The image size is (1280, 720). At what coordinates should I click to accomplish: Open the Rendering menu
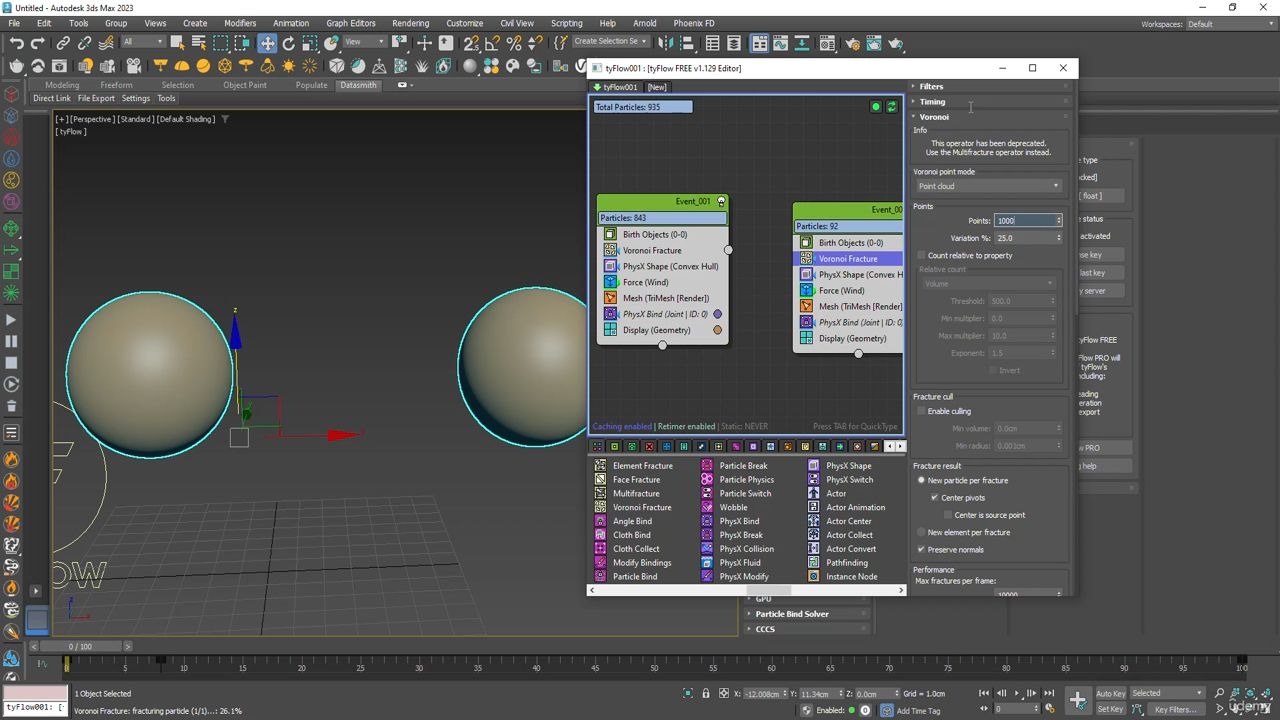(410, 23)
